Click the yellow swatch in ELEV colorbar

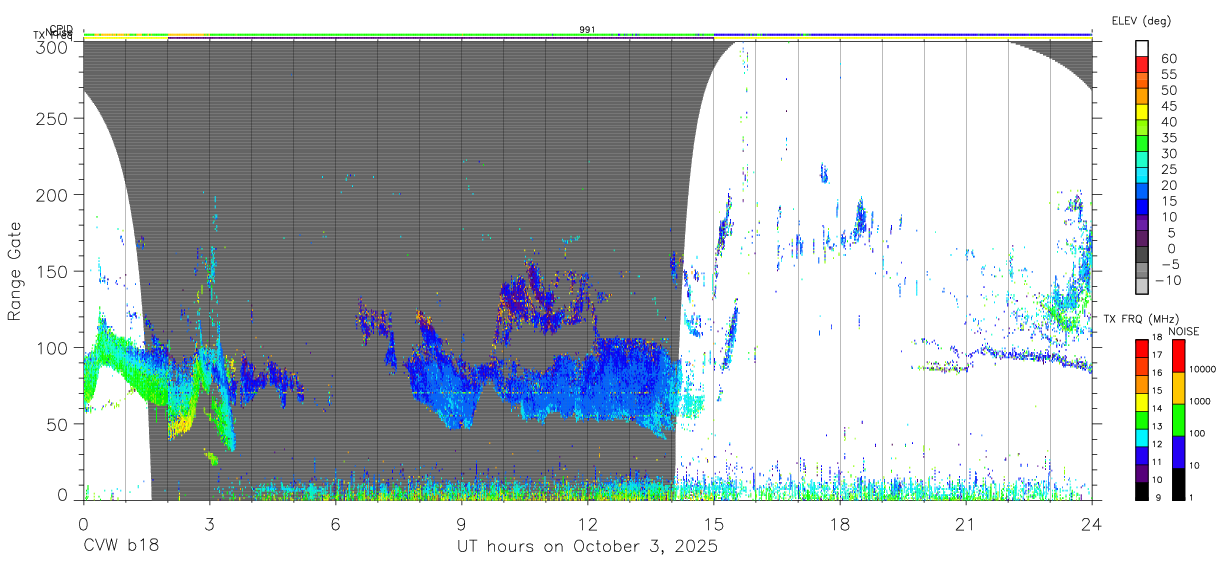[1143, 112]
